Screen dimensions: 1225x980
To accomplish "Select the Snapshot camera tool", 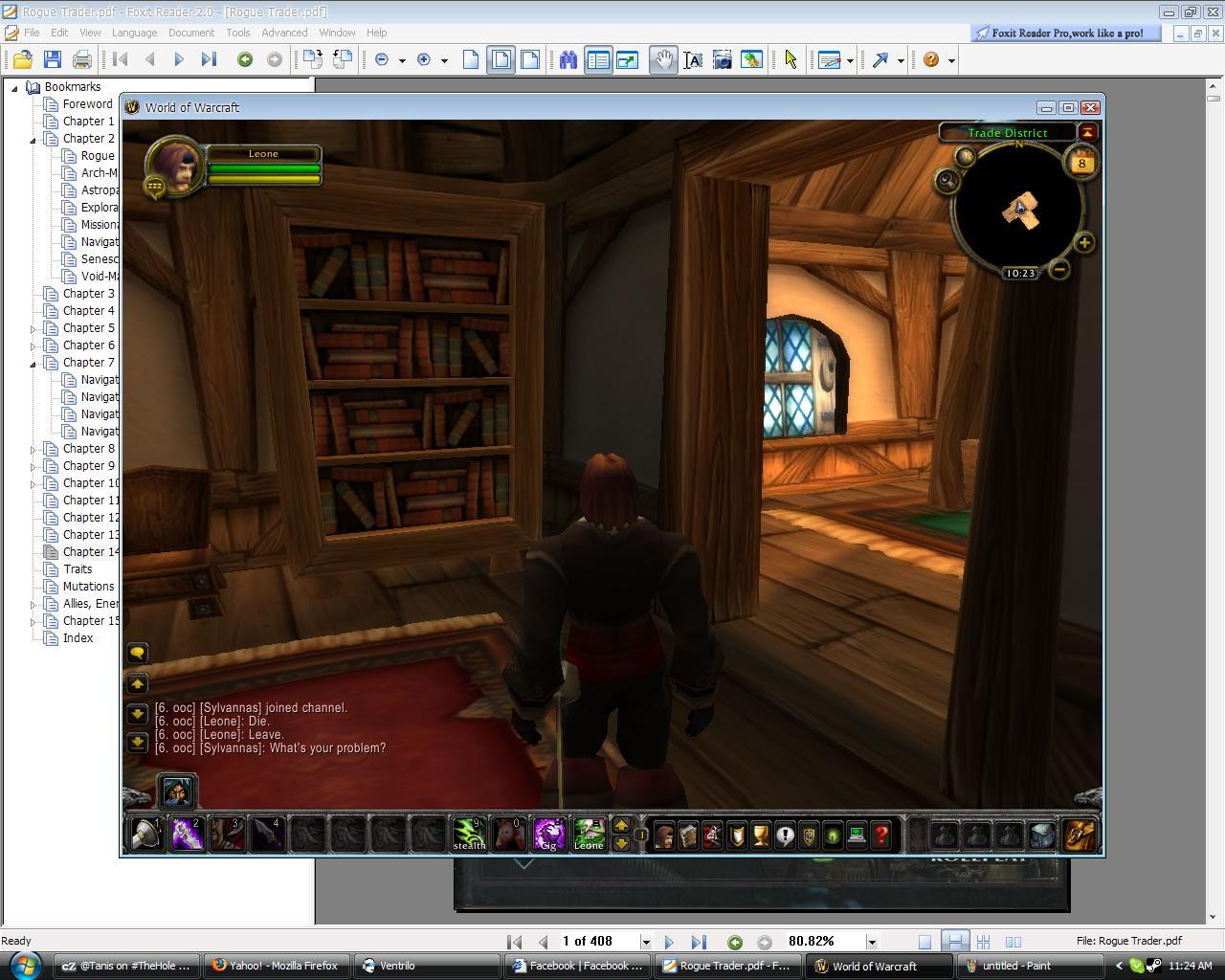I will 723,59.
